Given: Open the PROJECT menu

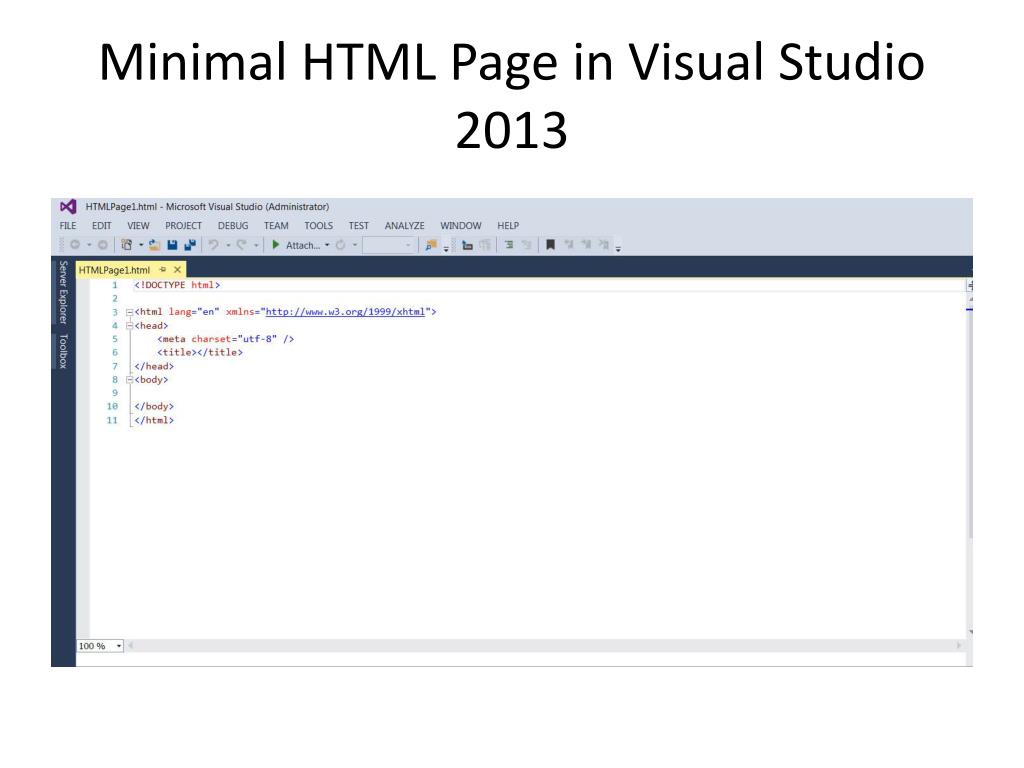Looking at the screenshot, I should (184, 225).
